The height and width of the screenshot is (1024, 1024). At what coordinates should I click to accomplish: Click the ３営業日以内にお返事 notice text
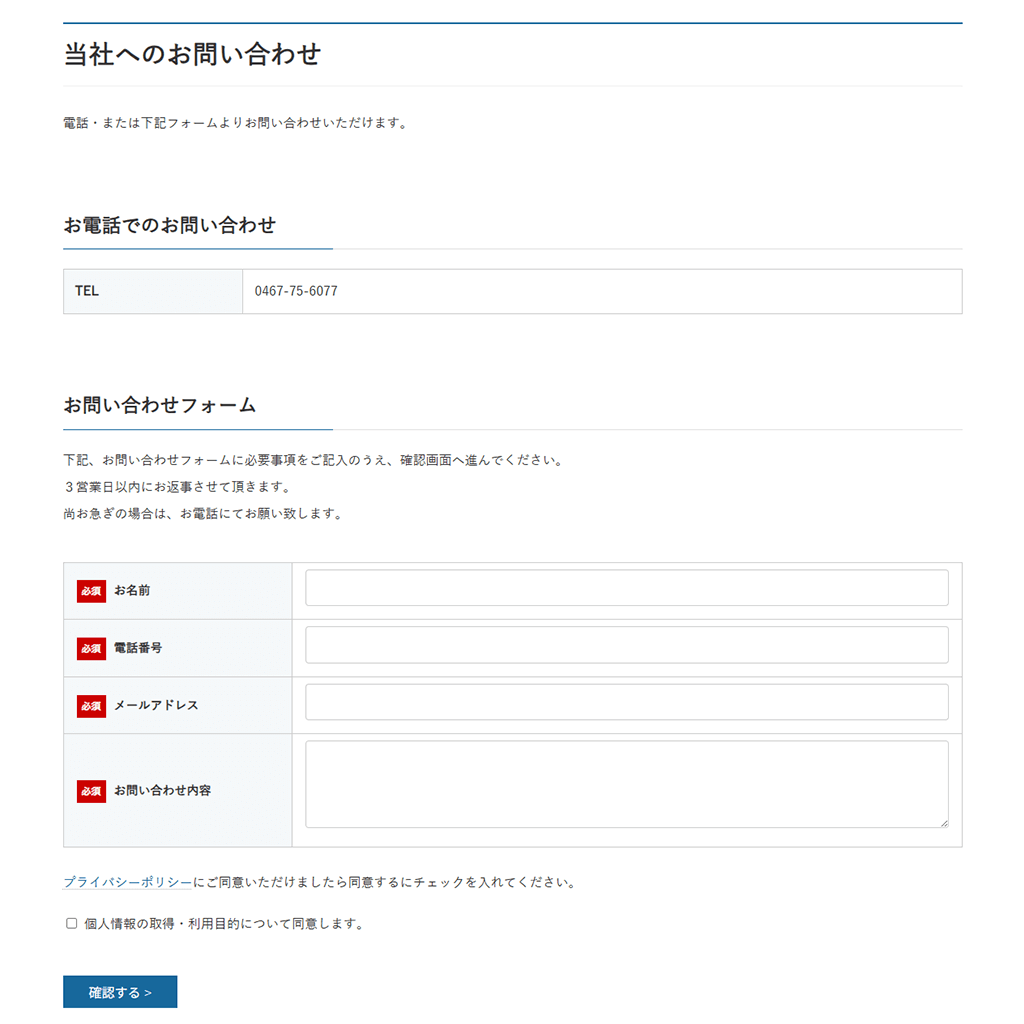tap(178, 487)
